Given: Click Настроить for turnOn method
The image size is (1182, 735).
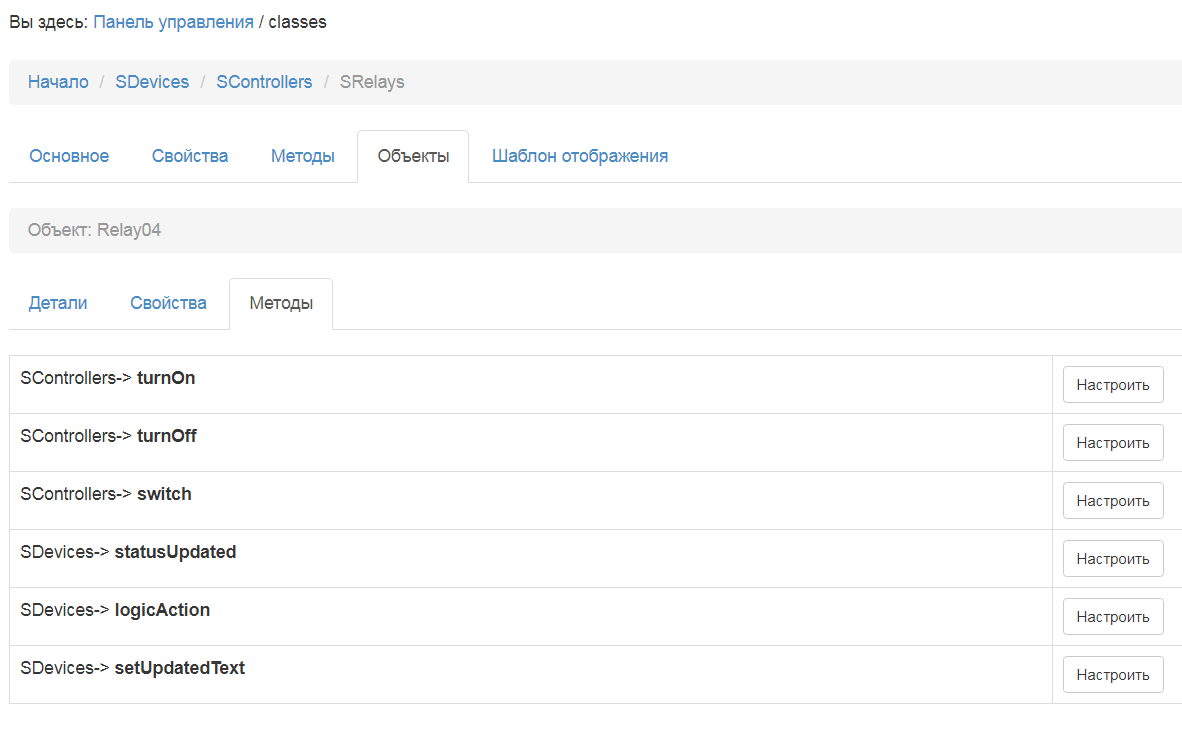Looking at the screenshot, I should point(1112,385).
